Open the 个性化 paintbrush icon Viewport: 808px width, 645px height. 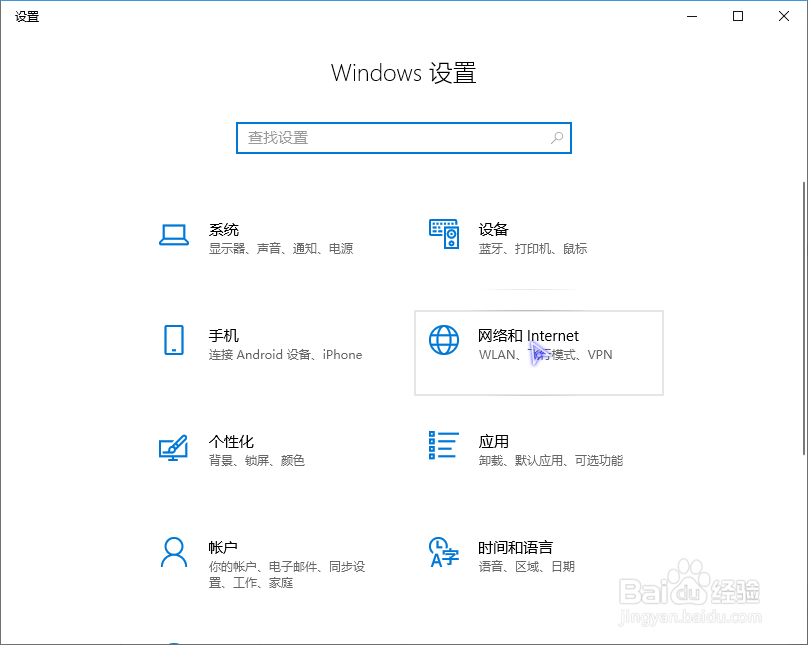(x=173, y=448)
